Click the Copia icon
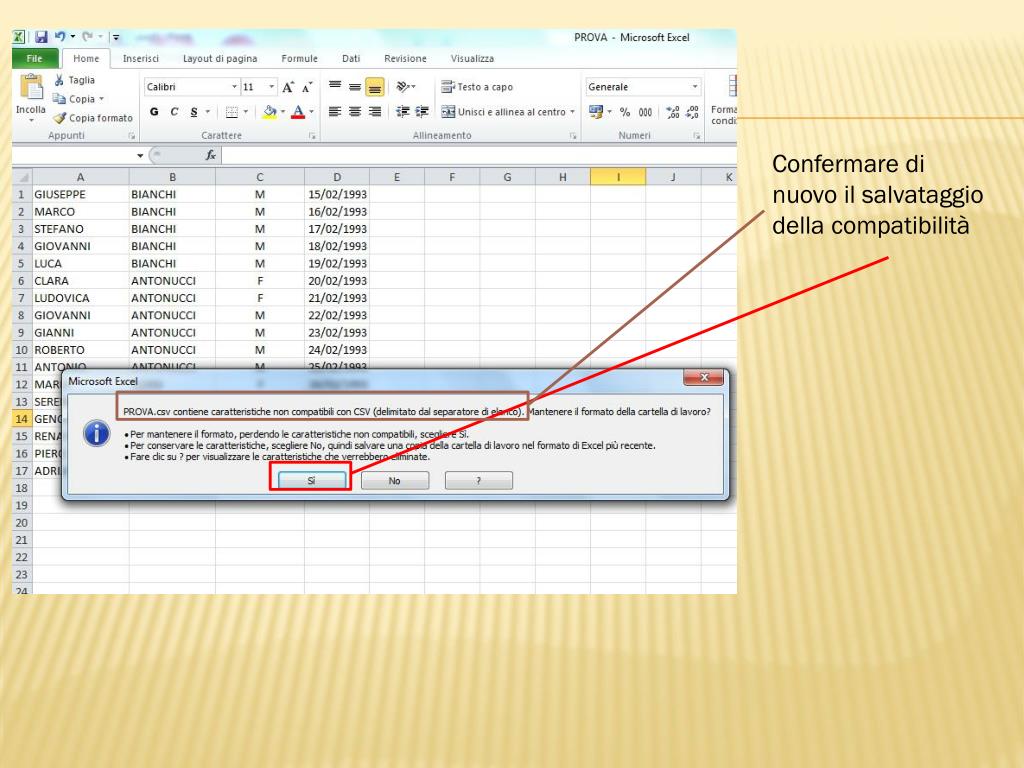The height and width of the screenshot is (768, 1024). pos(59,99)
